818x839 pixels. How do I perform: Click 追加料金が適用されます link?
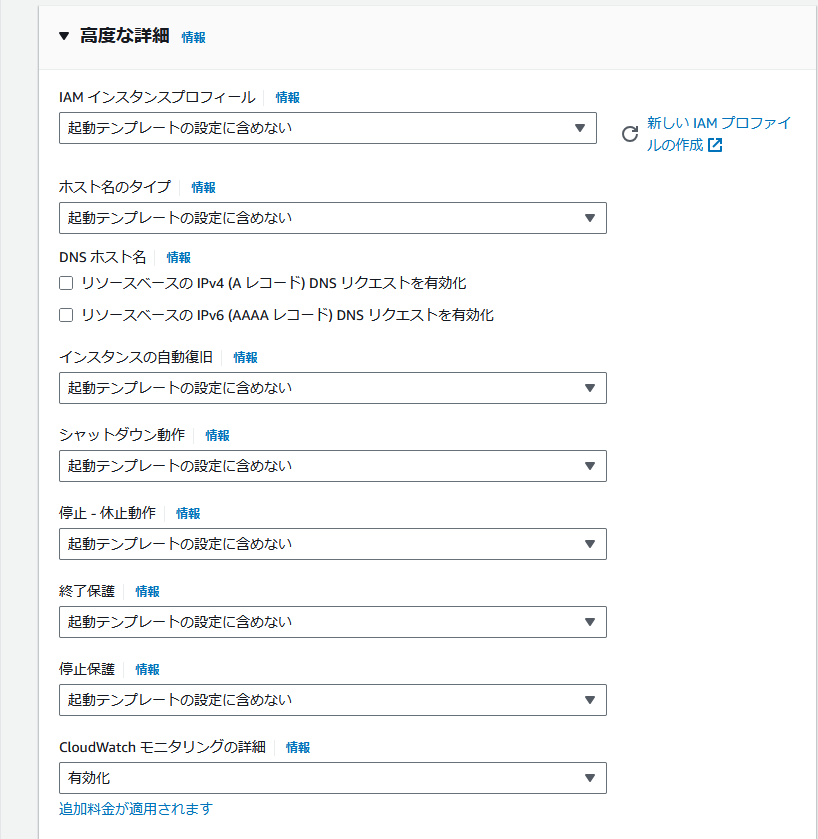pos(136,809)
